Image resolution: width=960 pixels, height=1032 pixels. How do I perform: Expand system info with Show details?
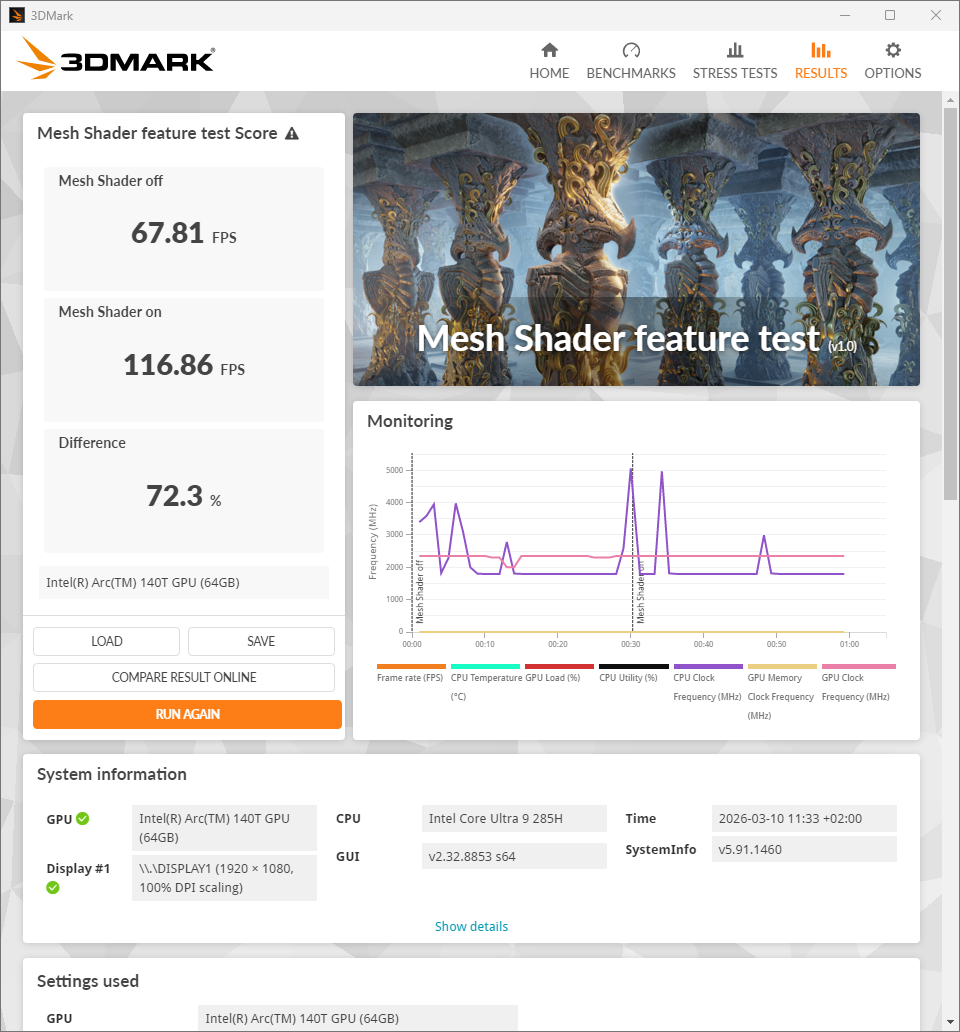471,927
